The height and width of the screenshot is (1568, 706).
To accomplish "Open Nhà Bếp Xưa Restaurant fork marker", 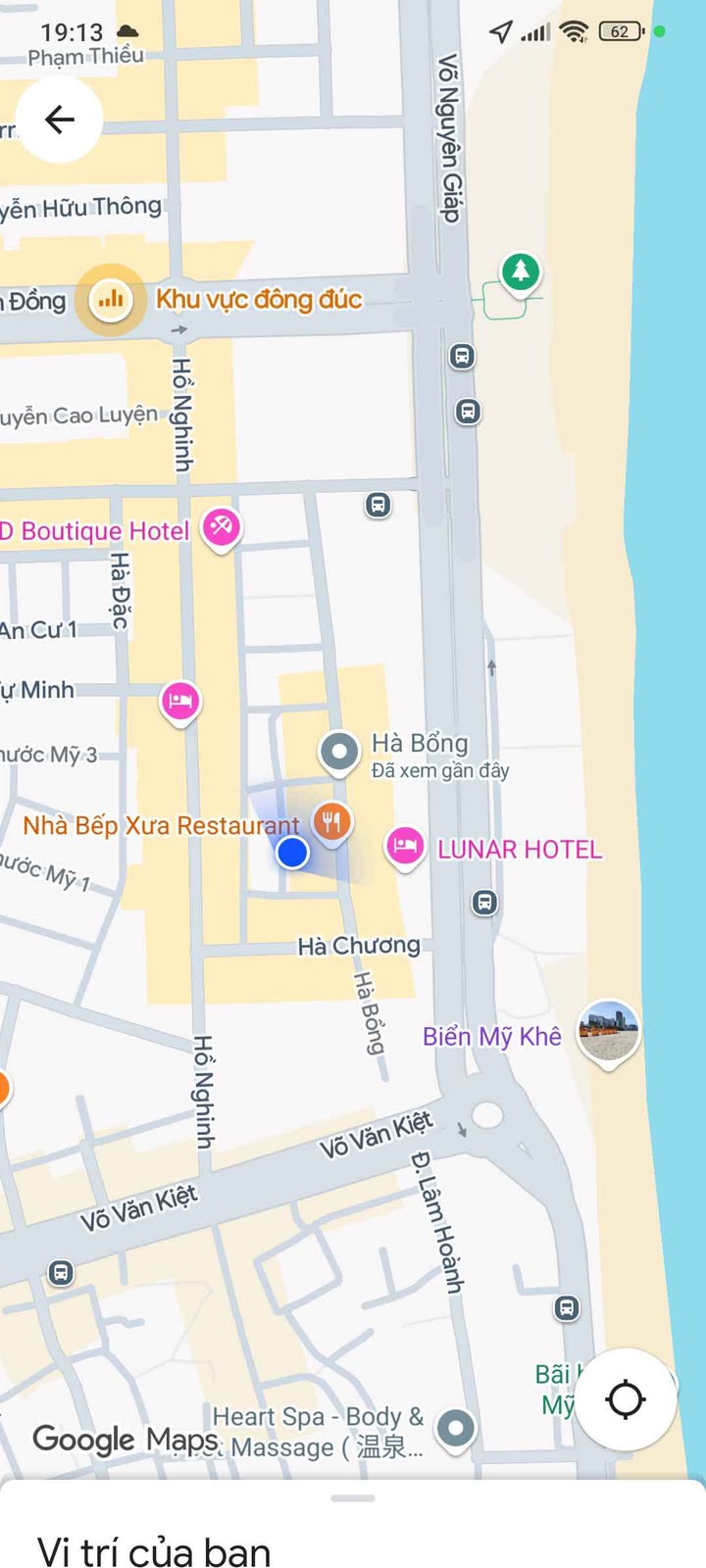I will (332, 822).
